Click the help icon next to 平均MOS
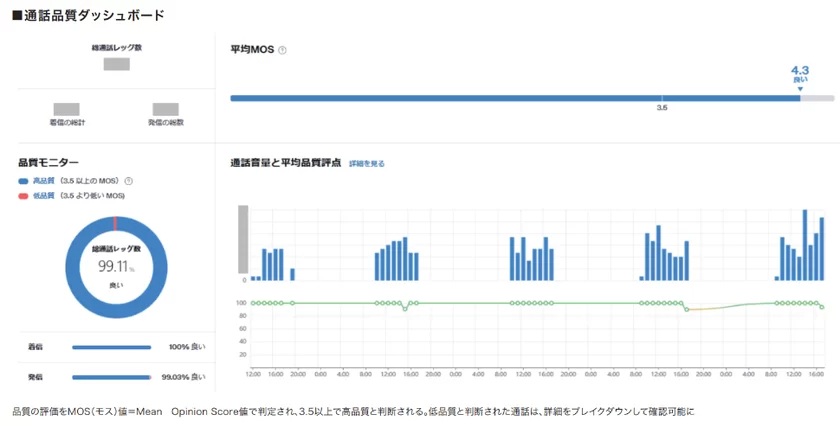Screen dimensions: 840x427 (282, 50)
